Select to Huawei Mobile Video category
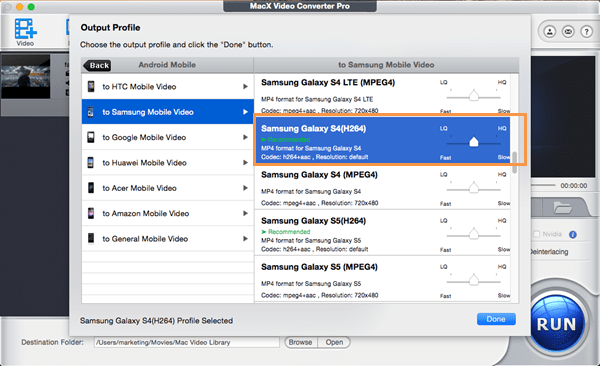The height and width of the screenshot is (366, 600). coord(168,162)
